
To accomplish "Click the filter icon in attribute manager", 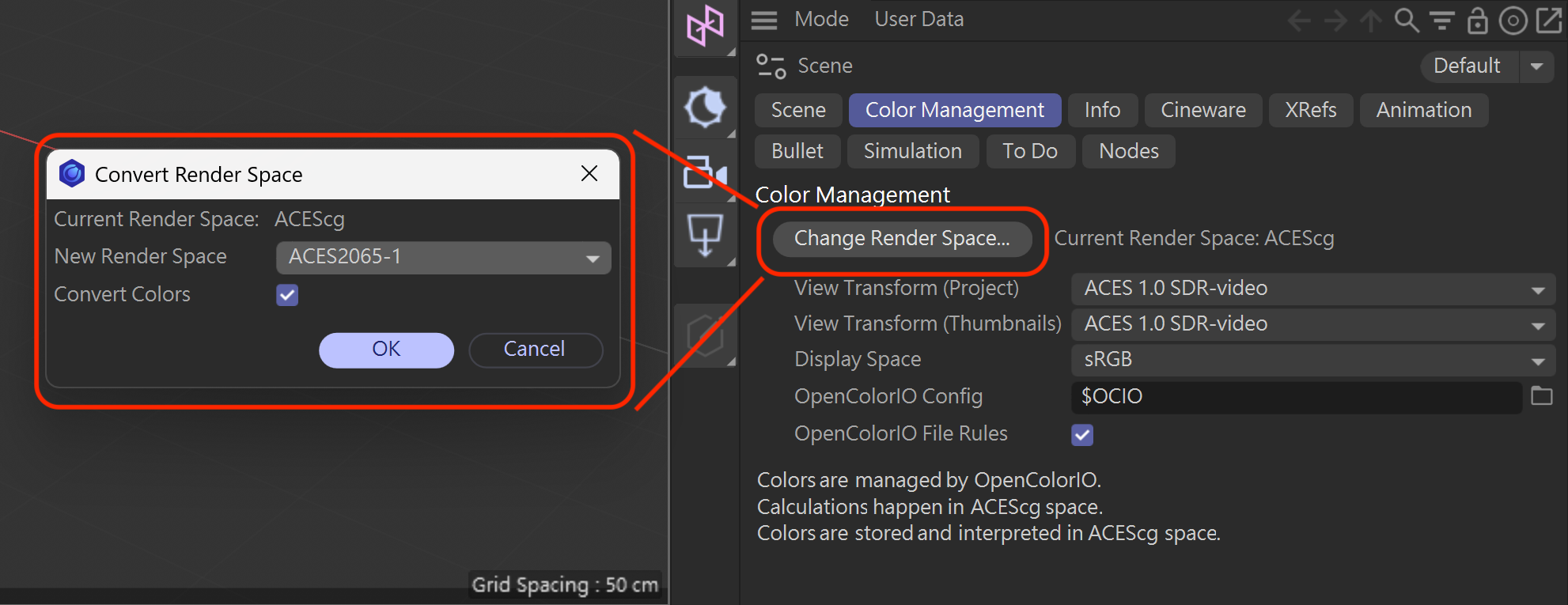I will (x=1441, y=20).
